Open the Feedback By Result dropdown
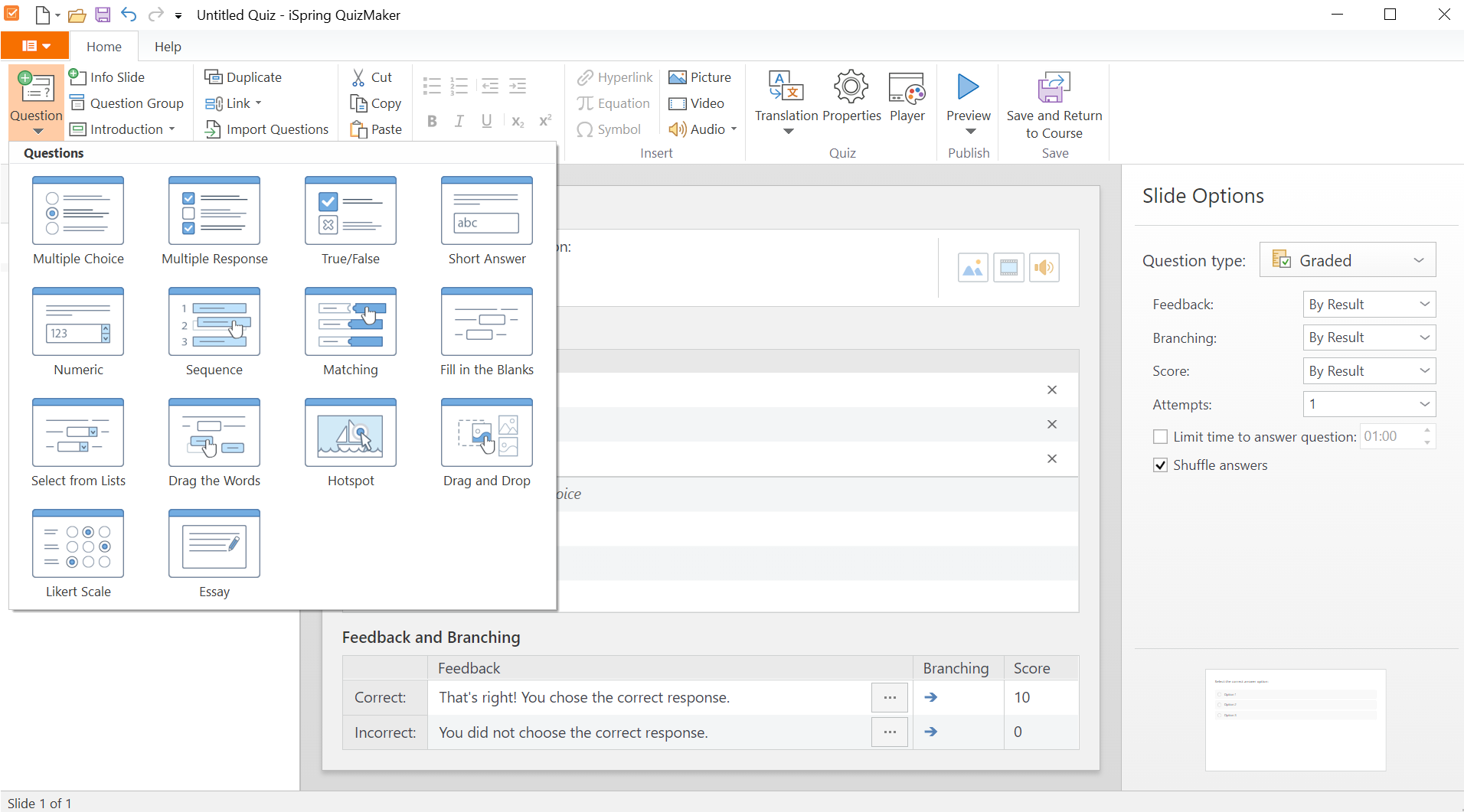1464x812 pixels. pyautogui.click(x=1369, y=305)
